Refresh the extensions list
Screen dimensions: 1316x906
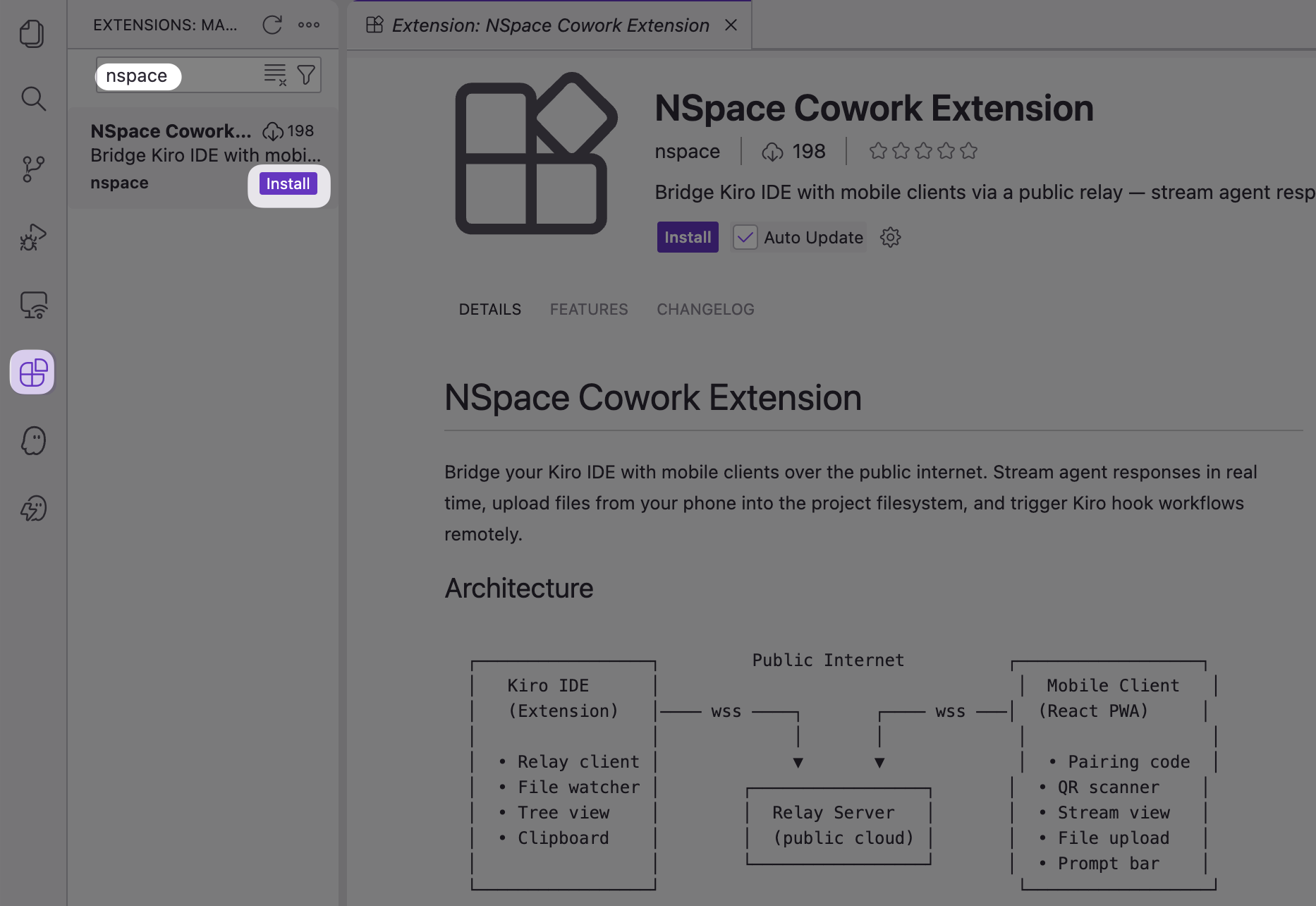coord(272,25)
